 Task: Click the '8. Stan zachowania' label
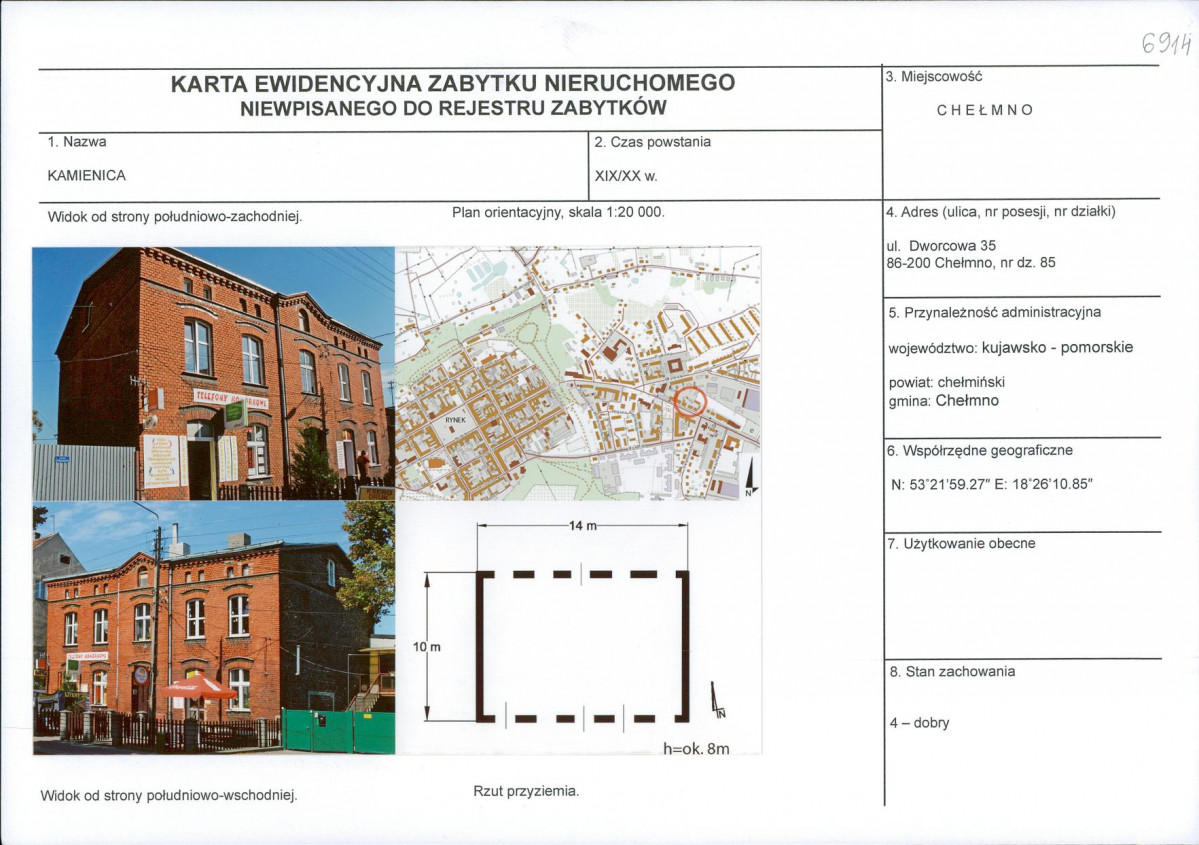click(953, 671)
